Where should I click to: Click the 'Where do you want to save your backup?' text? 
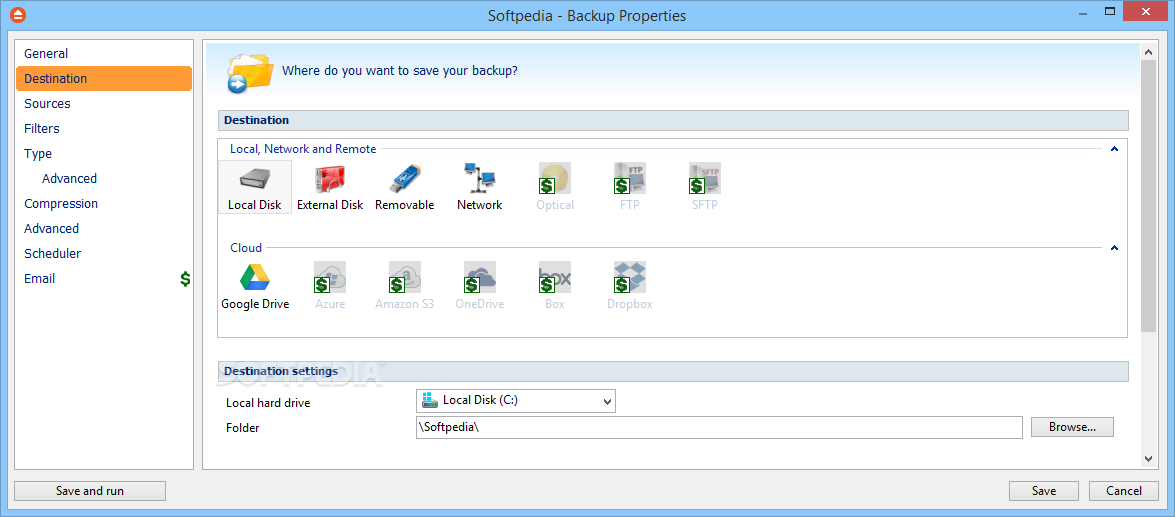[x=399, y=71]
